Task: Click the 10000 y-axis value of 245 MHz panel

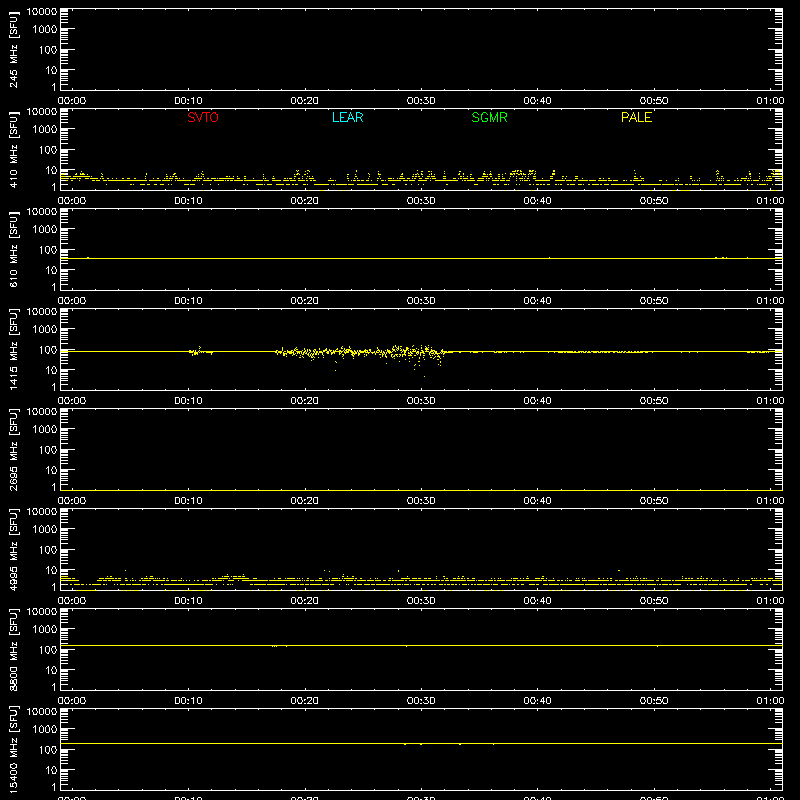Action: click(42, 12)
